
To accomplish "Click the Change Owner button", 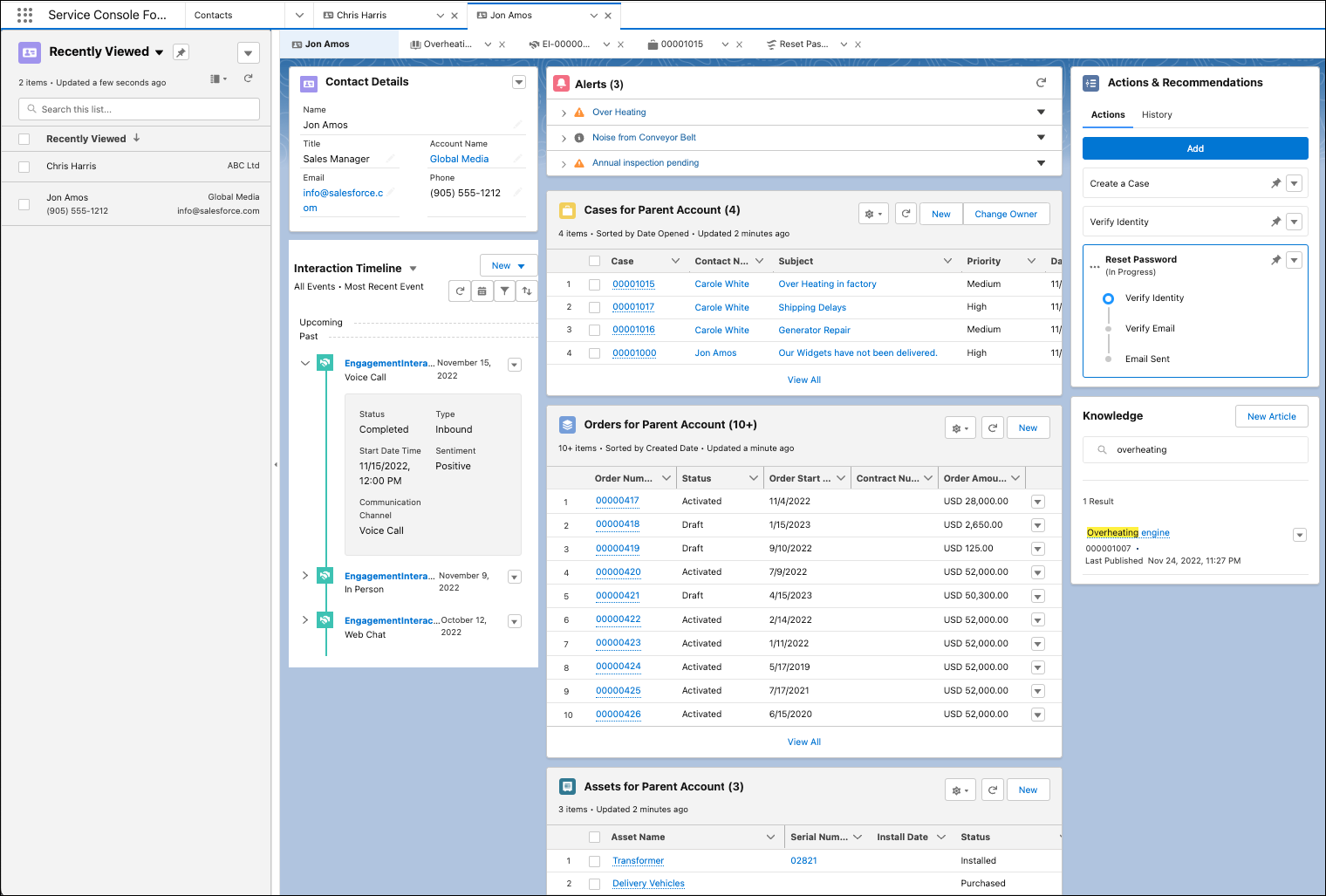I will point(1006,214).
